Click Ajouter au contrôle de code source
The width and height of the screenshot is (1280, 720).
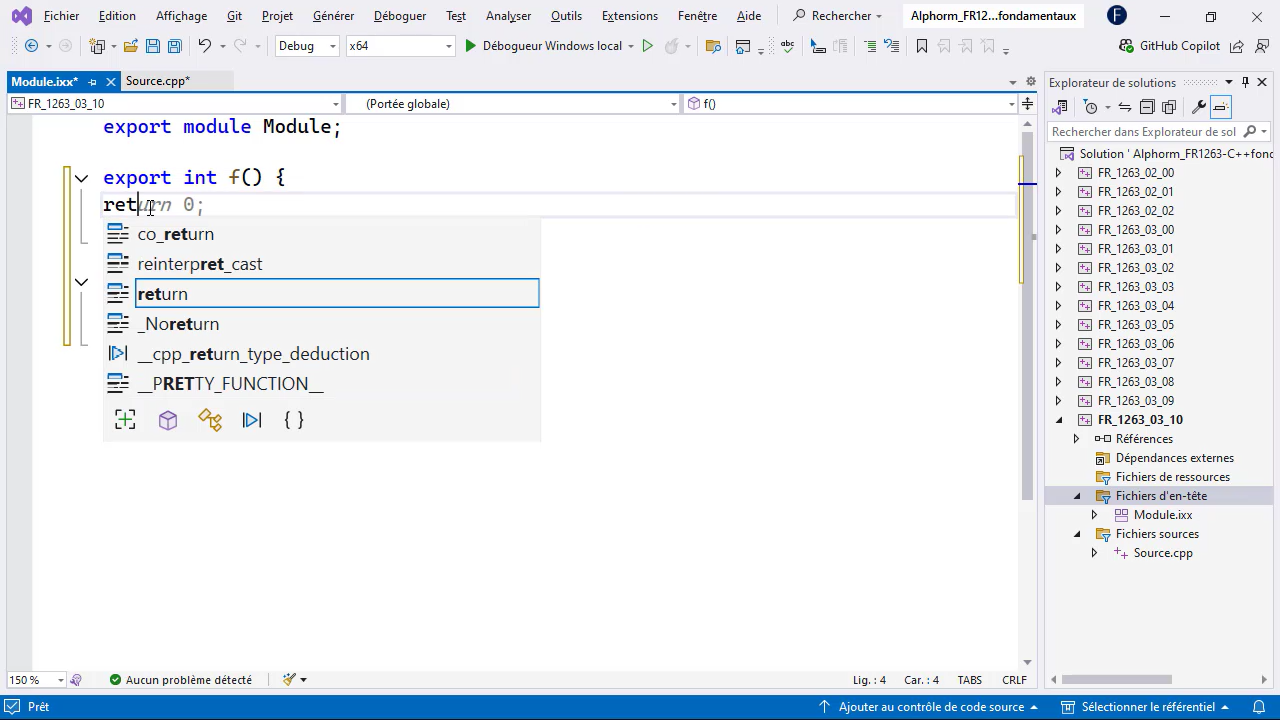pos(934,707)
